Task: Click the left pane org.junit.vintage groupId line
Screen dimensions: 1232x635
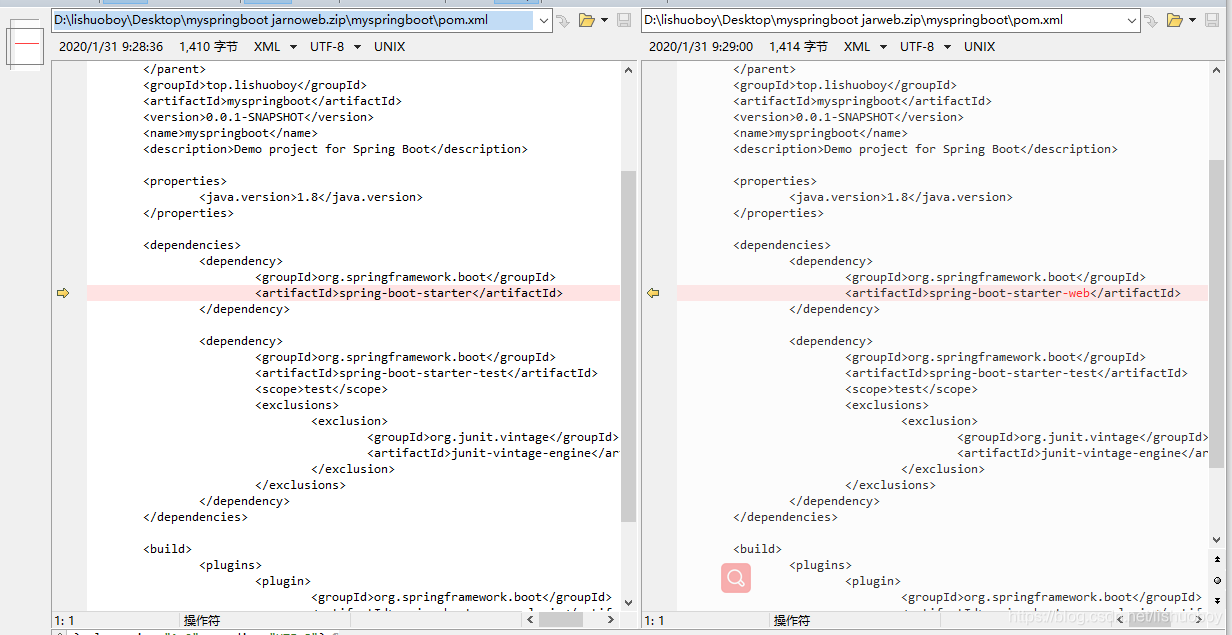Action: (x=493, y=437)
